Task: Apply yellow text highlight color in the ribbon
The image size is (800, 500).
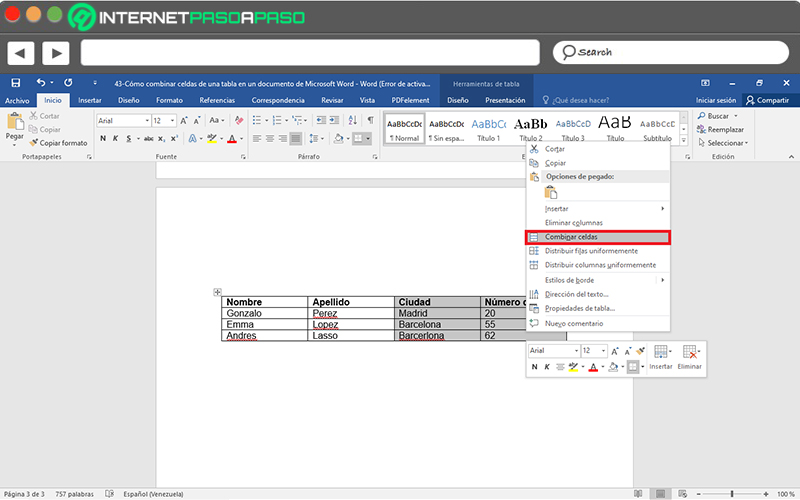Action: [x=212, y=138]
